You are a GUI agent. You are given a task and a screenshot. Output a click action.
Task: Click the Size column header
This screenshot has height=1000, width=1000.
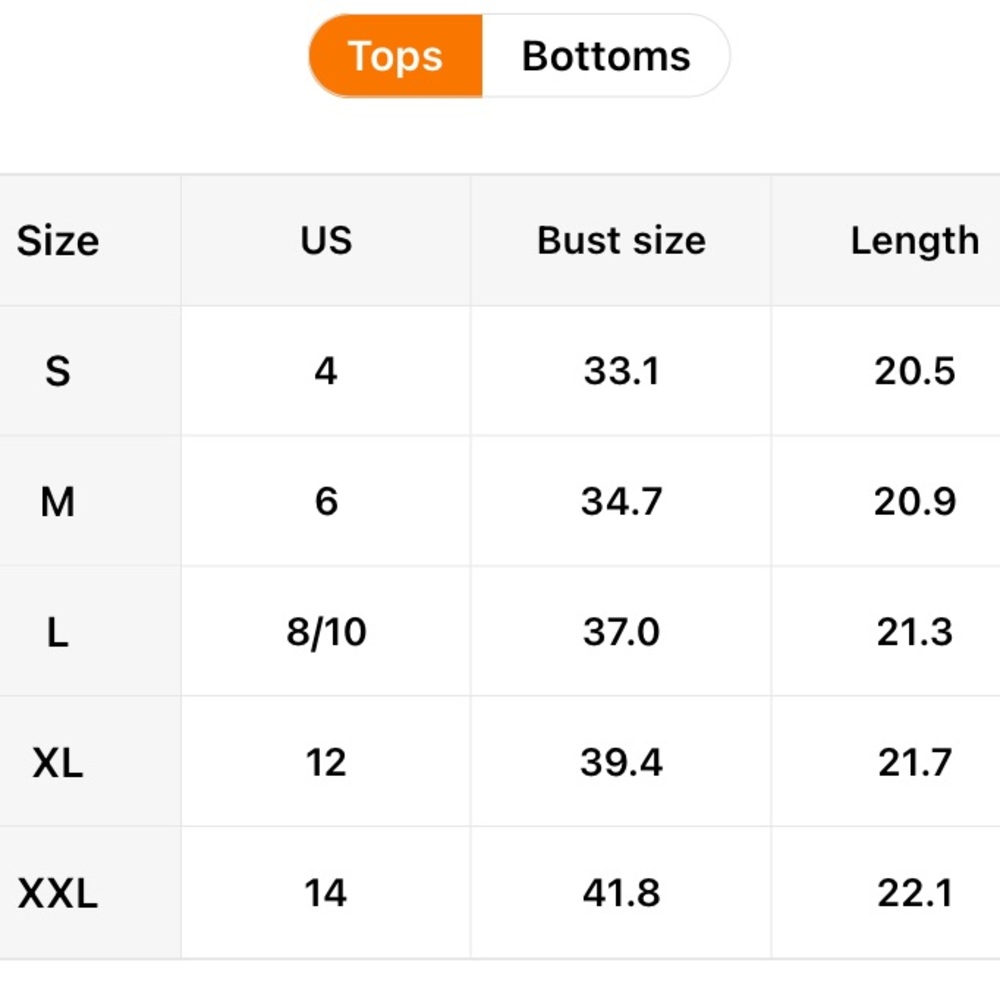(58, 241)
